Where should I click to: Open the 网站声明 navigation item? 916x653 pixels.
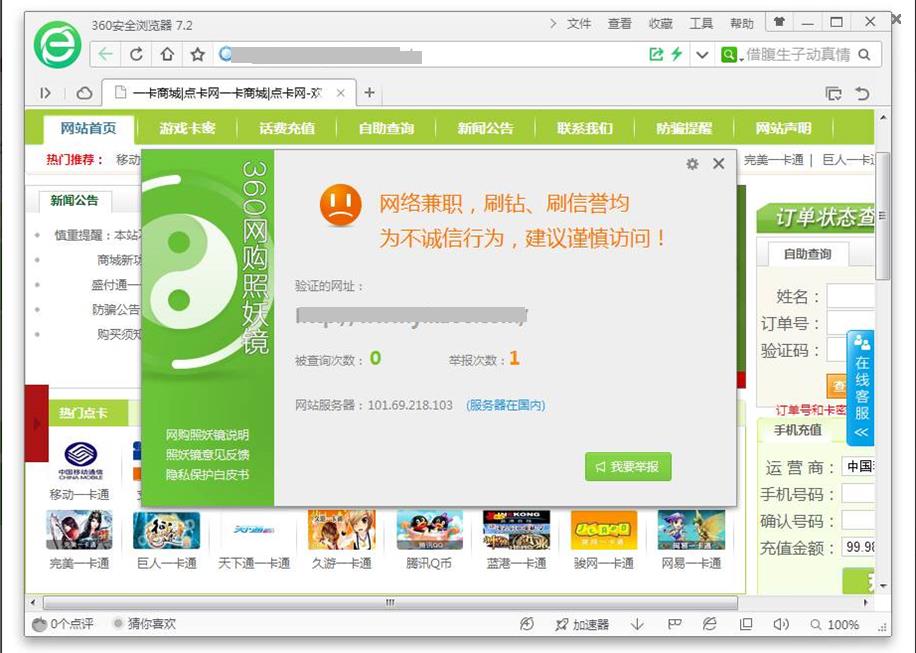(783, 128)
